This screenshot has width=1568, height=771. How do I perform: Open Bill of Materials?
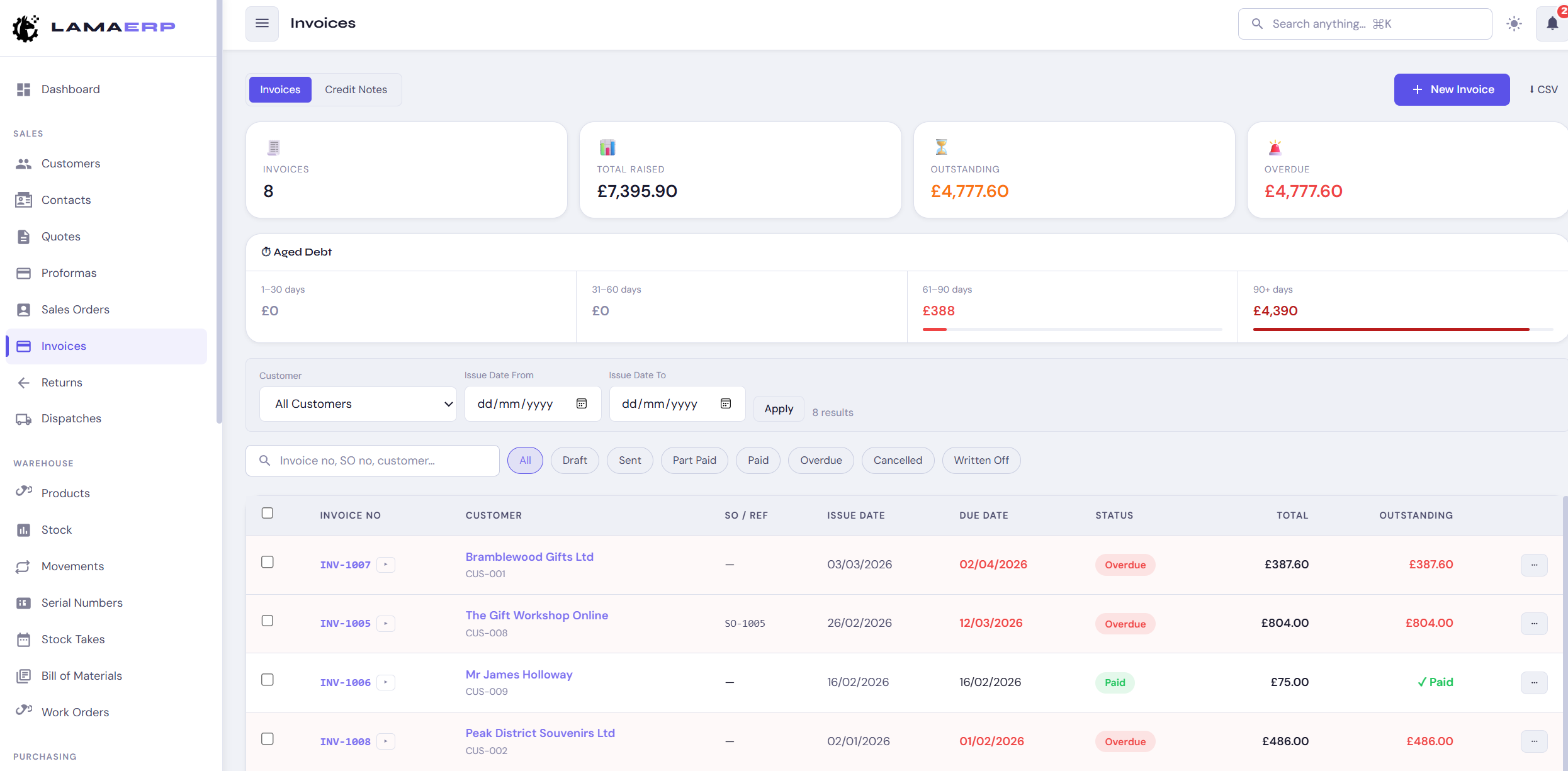[106, 676]
